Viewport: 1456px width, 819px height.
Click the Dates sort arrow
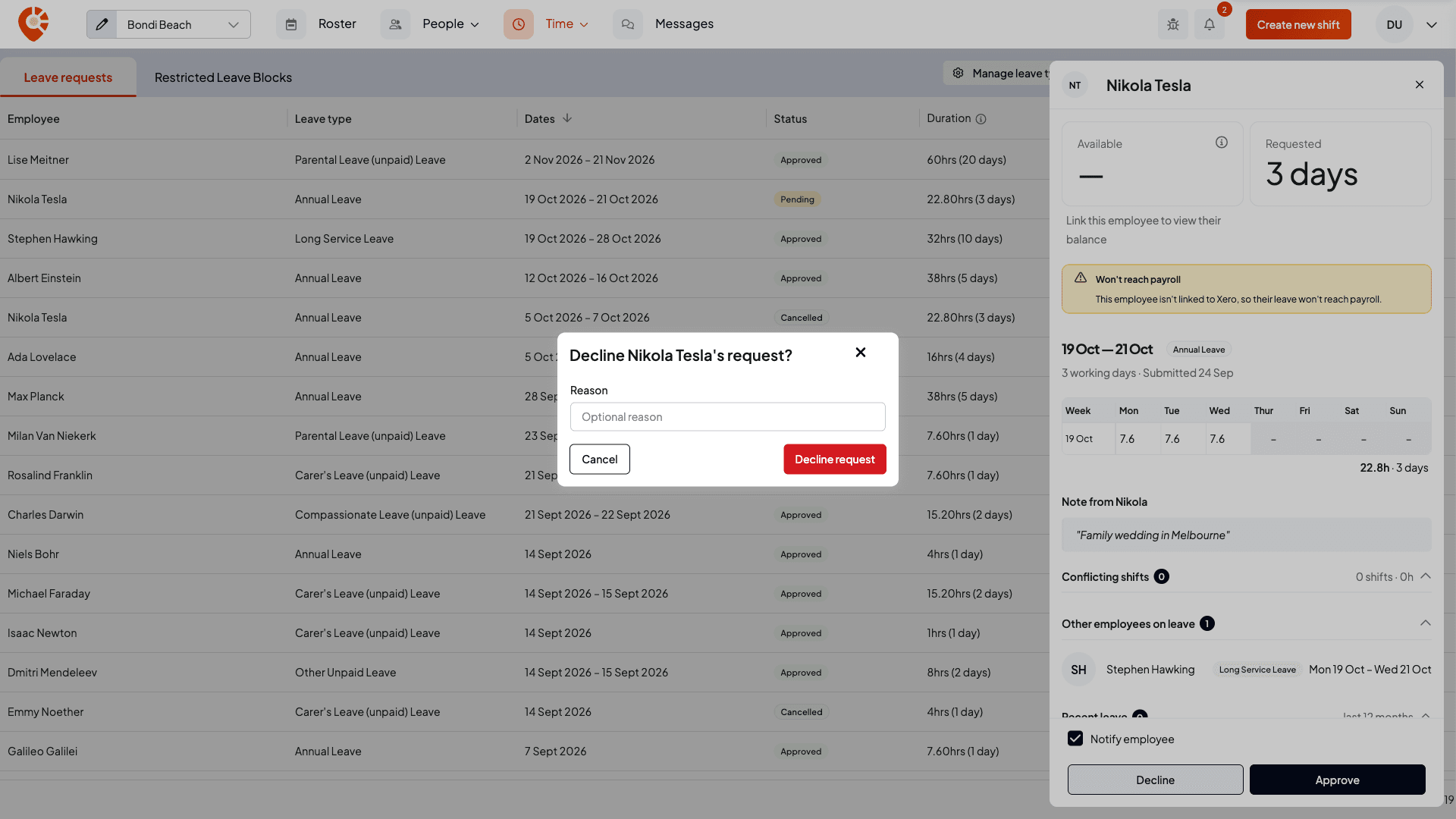(567, 118)
